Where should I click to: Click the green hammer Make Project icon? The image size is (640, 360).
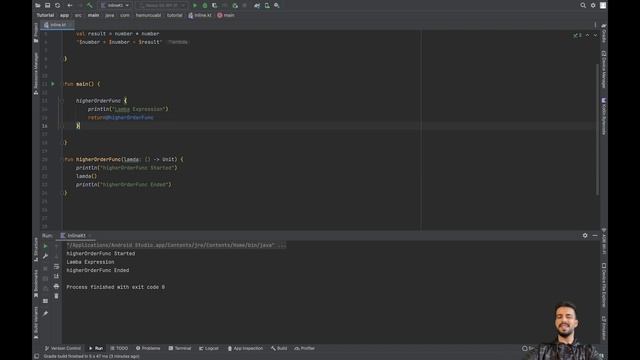(90, 5)
